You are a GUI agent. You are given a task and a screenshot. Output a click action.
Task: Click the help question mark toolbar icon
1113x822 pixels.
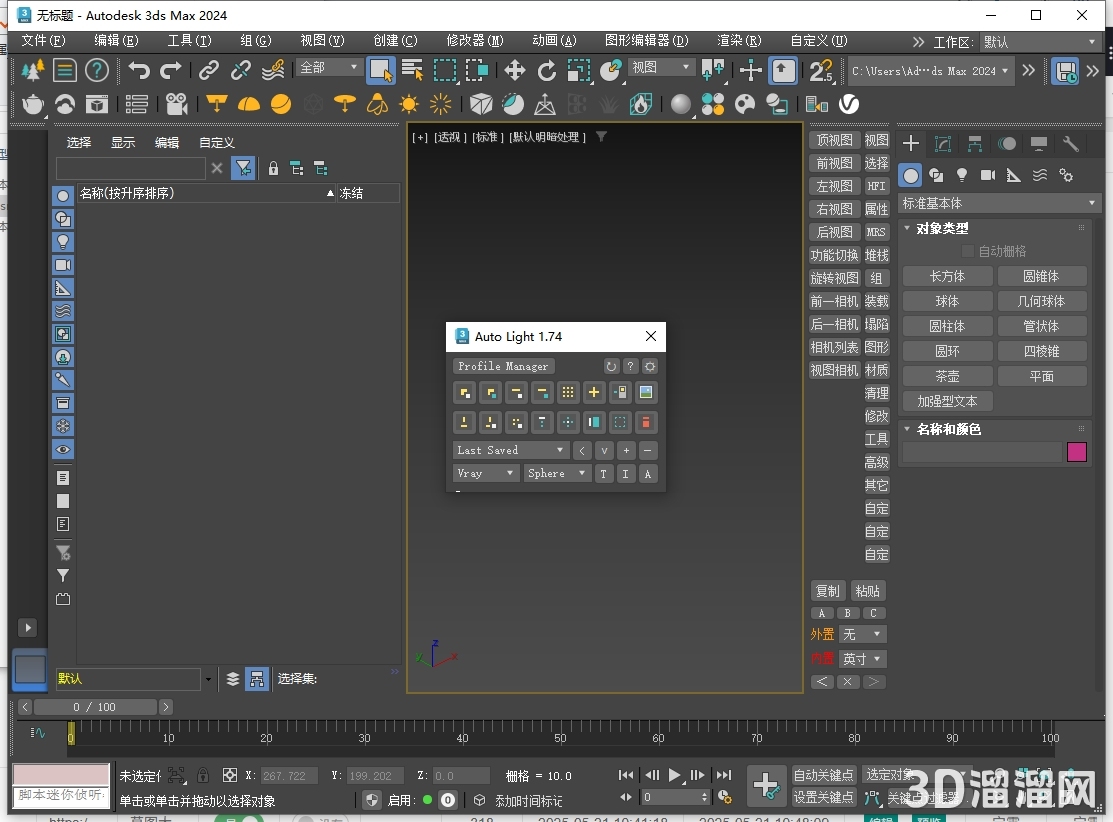[97, 70]
